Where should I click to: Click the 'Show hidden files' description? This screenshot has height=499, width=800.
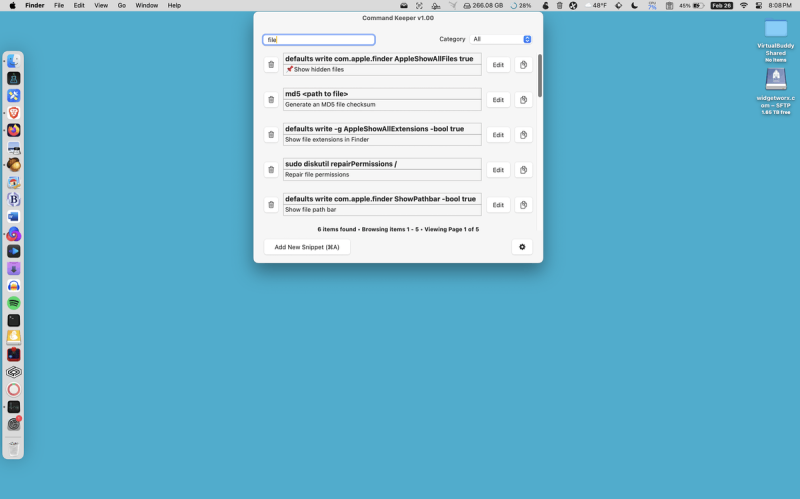tap(382, 69)
